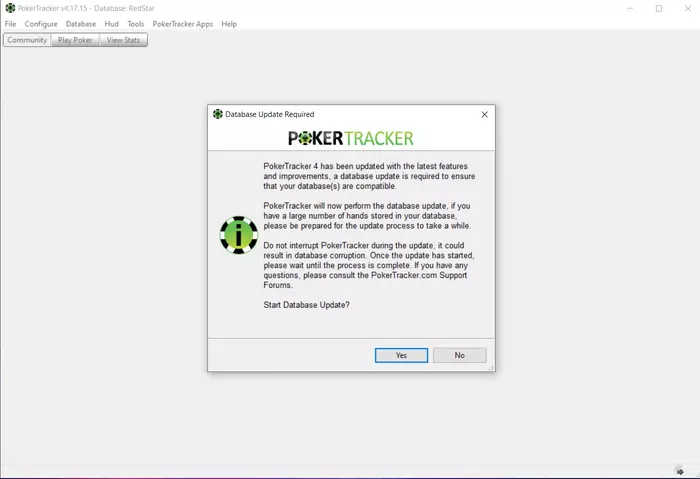Click the green info chip icon in dialog

click(239, 235)
